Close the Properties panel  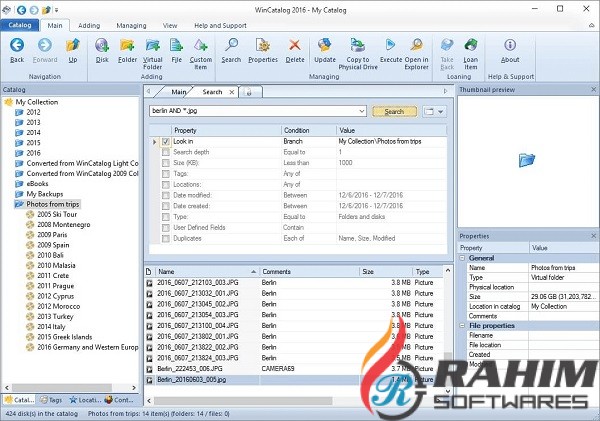tap(593, 236)
